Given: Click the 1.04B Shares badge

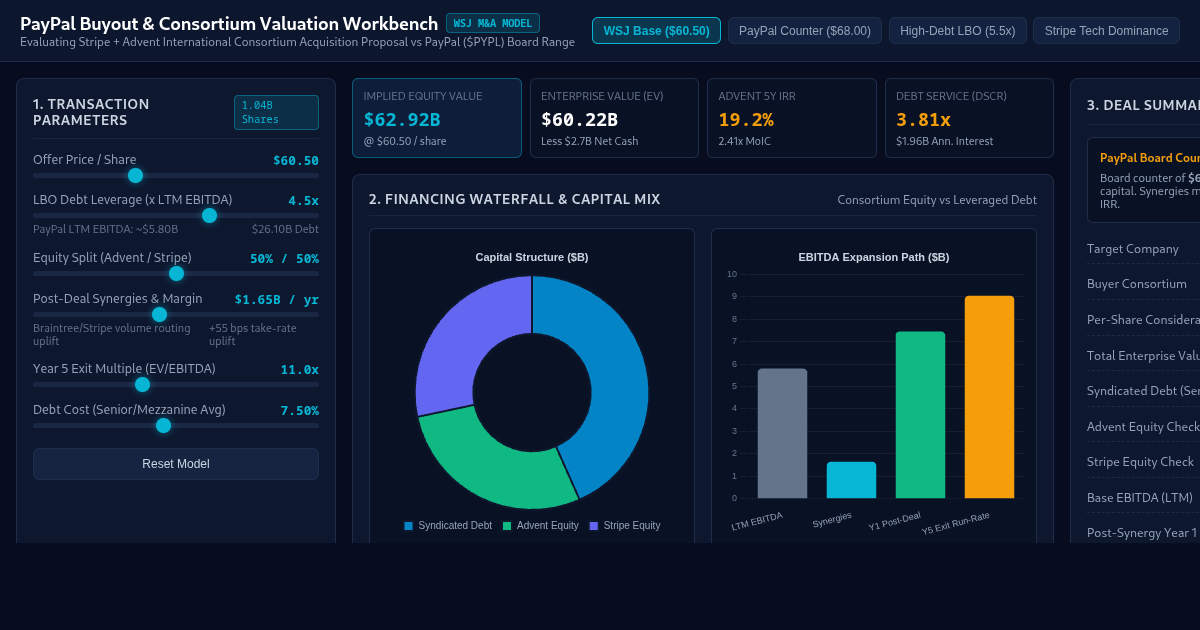Looking at the screenshot, I should point(276,112).
